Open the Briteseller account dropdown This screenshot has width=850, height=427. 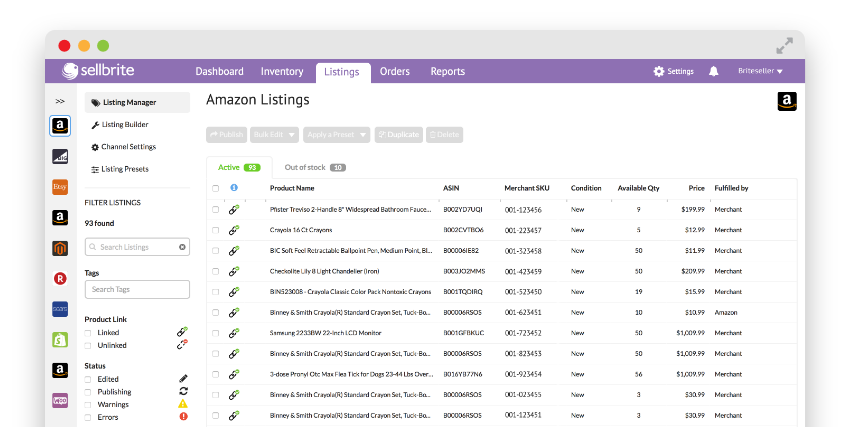point(760,71)
